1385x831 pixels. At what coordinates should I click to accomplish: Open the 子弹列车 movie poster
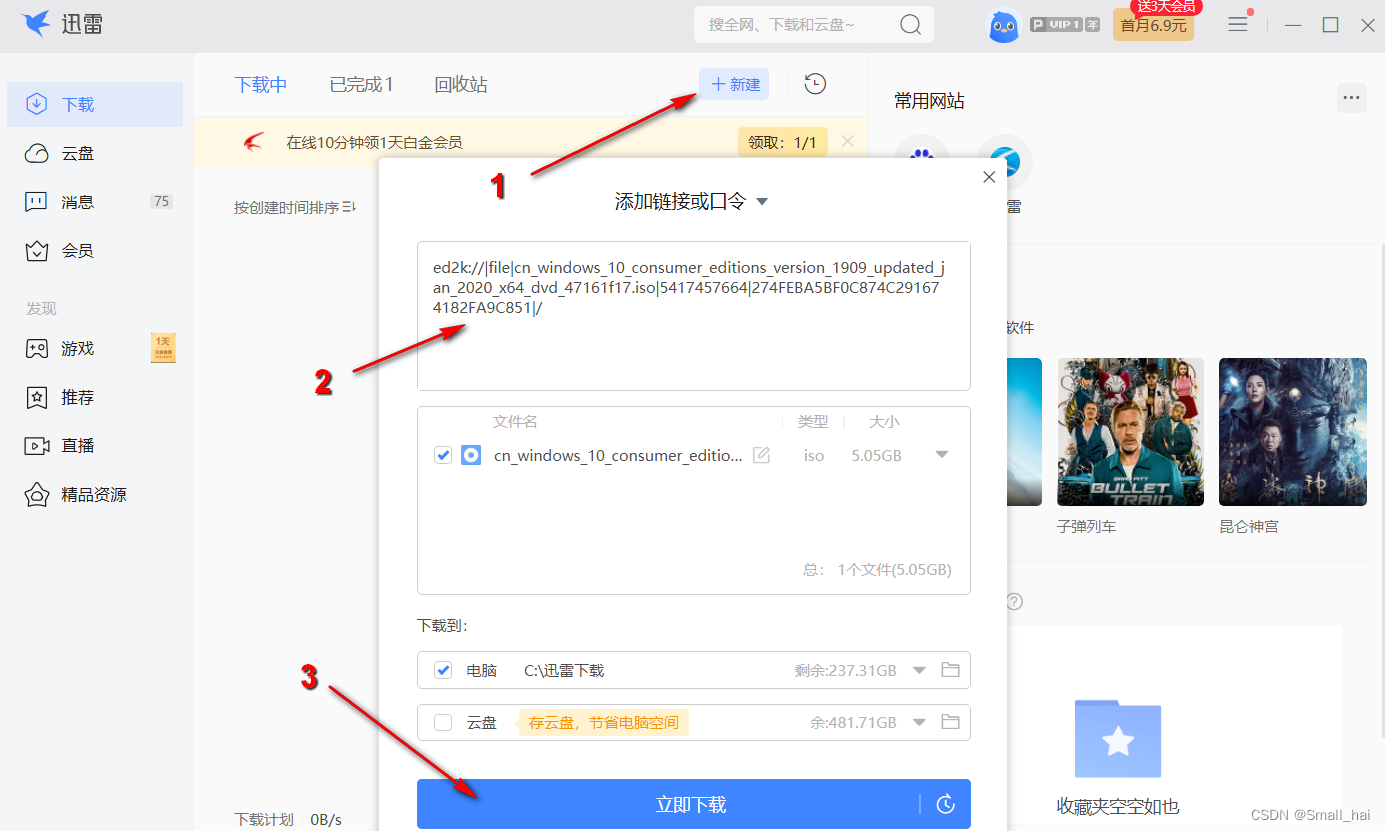[1130, 432]
